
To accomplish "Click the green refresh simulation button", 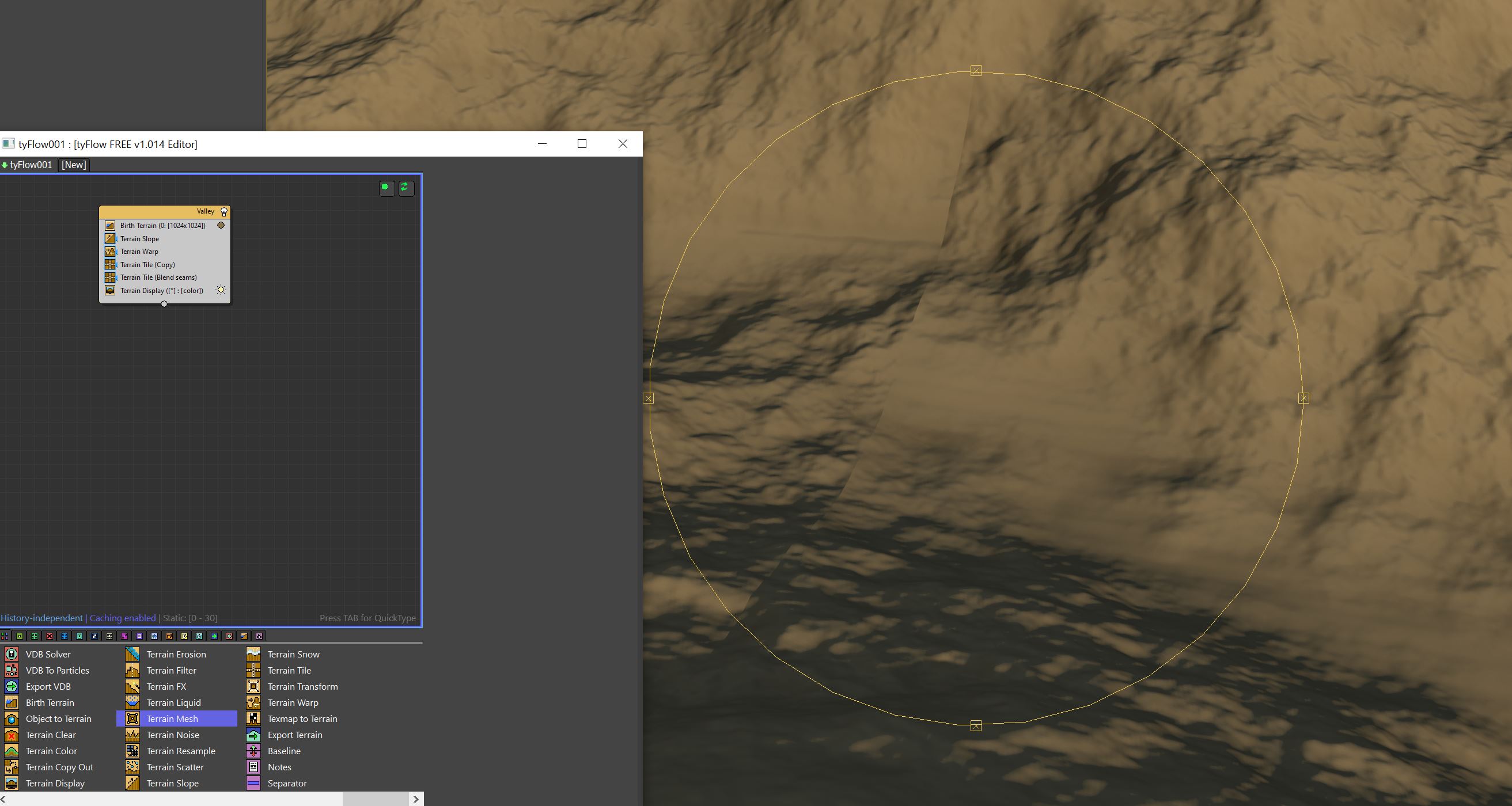I will click(x=405, y=188).
